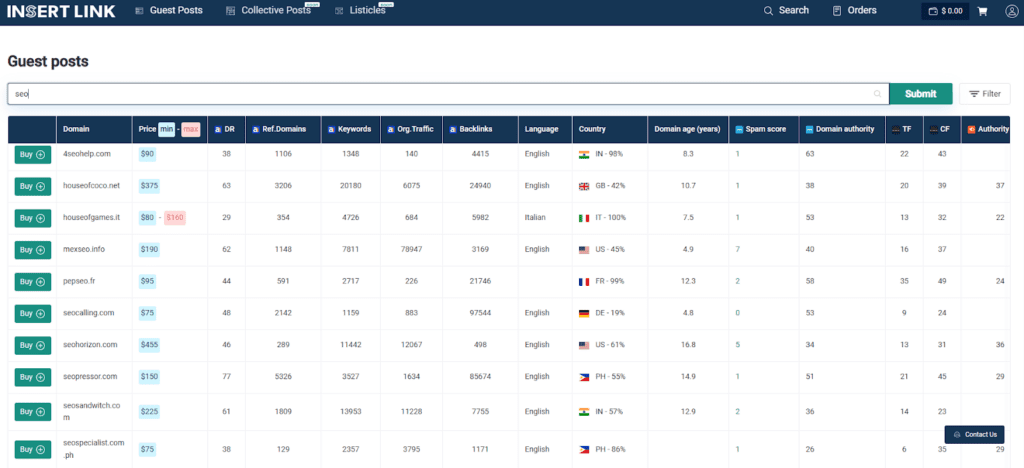Click the Authority column header
The height and width of the screenshot is (468, 1024).
pos(988,129)
